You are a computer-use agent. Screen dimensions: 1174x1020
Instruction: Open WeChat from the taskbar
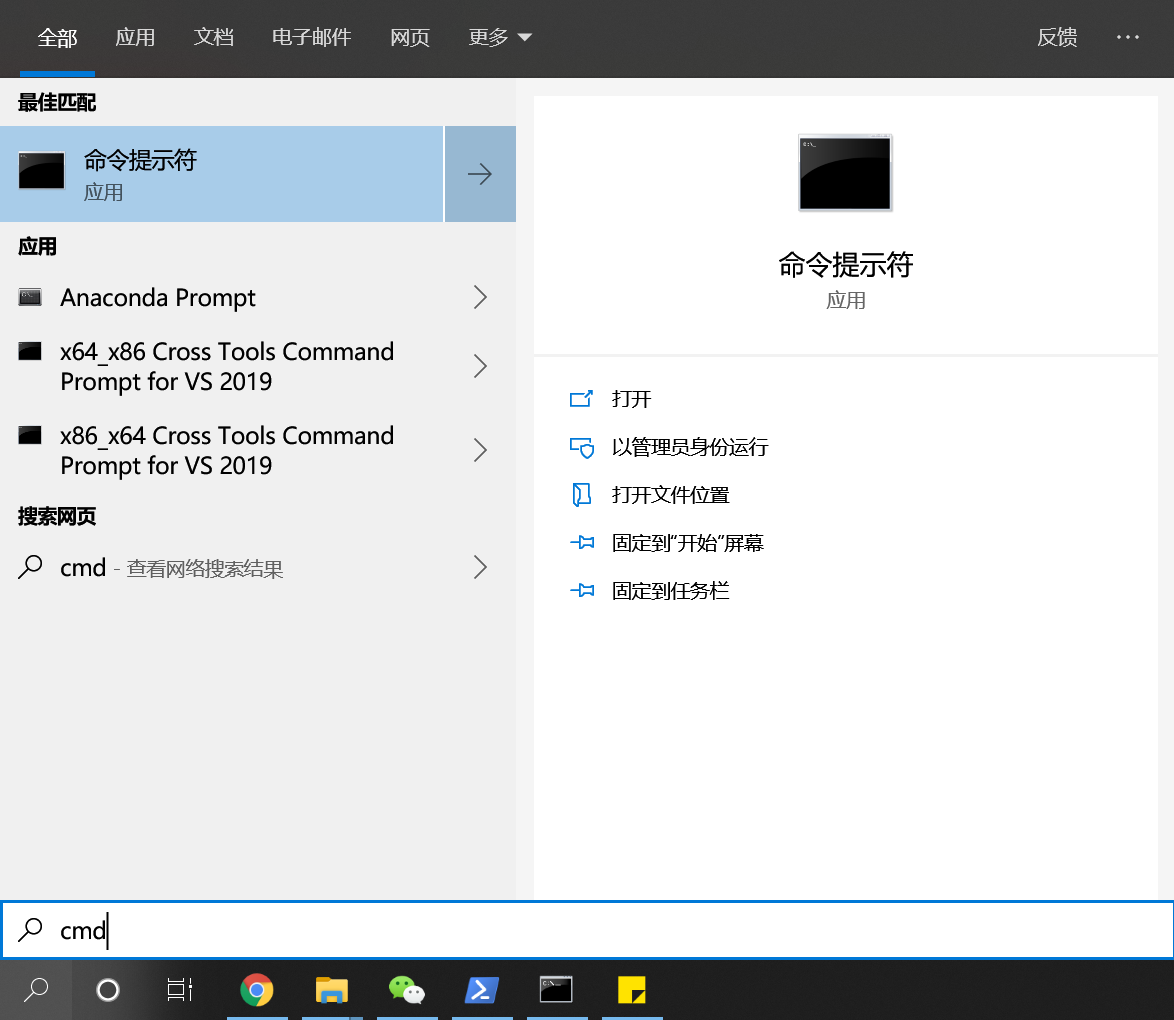[x=407, y=990]
